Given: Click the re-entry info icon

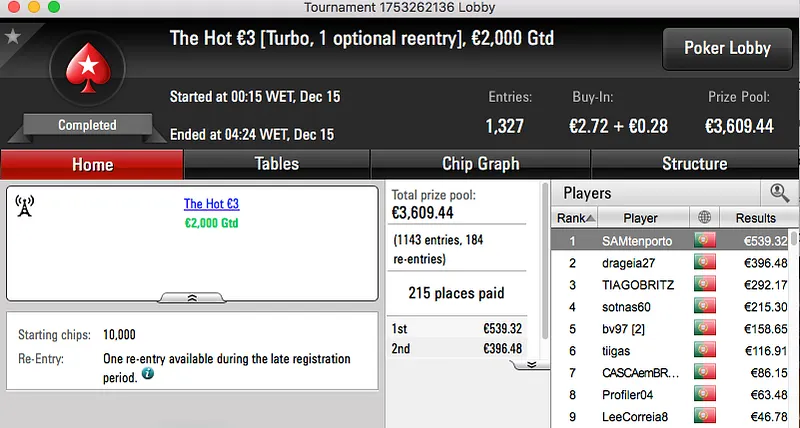Looking at the screenshot, I should coord(148,374).
